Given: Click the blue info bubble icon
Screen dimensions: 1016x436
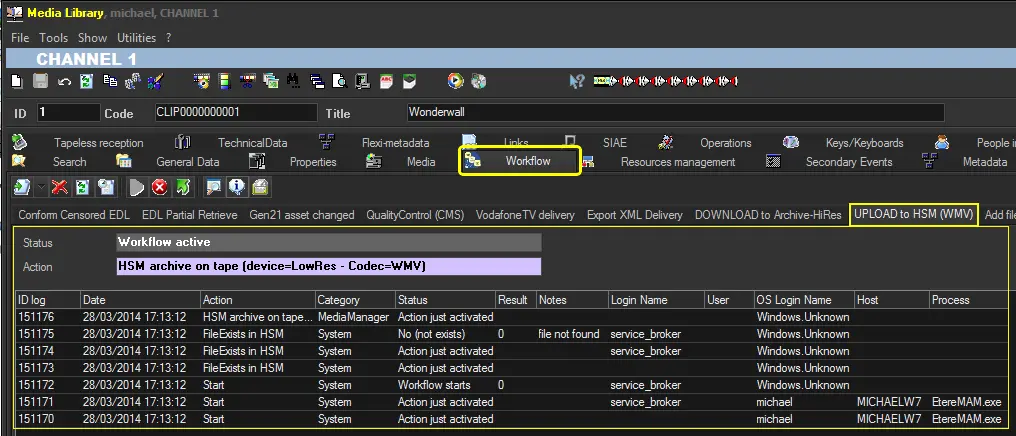Looking at the screenshot, I should tap(237, 187).
